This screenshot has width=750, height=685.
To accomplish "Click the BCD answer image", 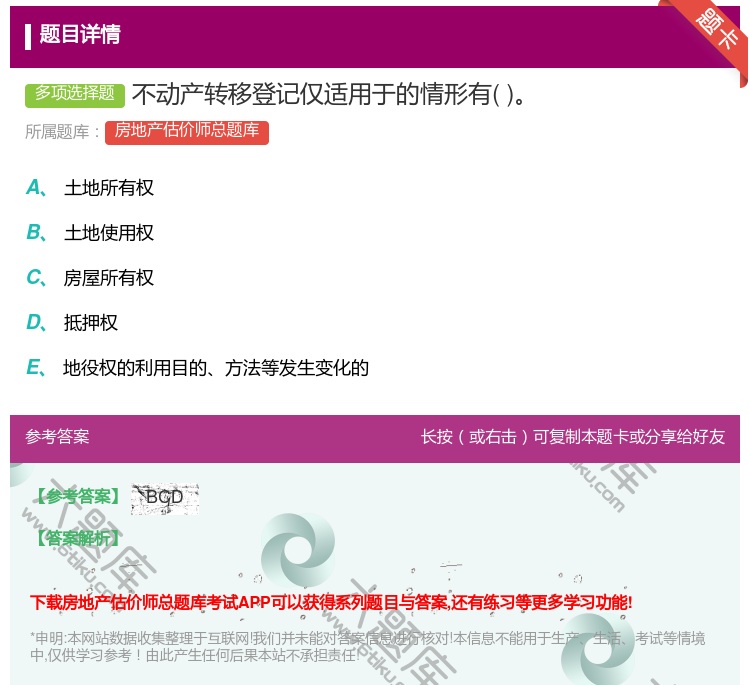I will coord(165,499).
